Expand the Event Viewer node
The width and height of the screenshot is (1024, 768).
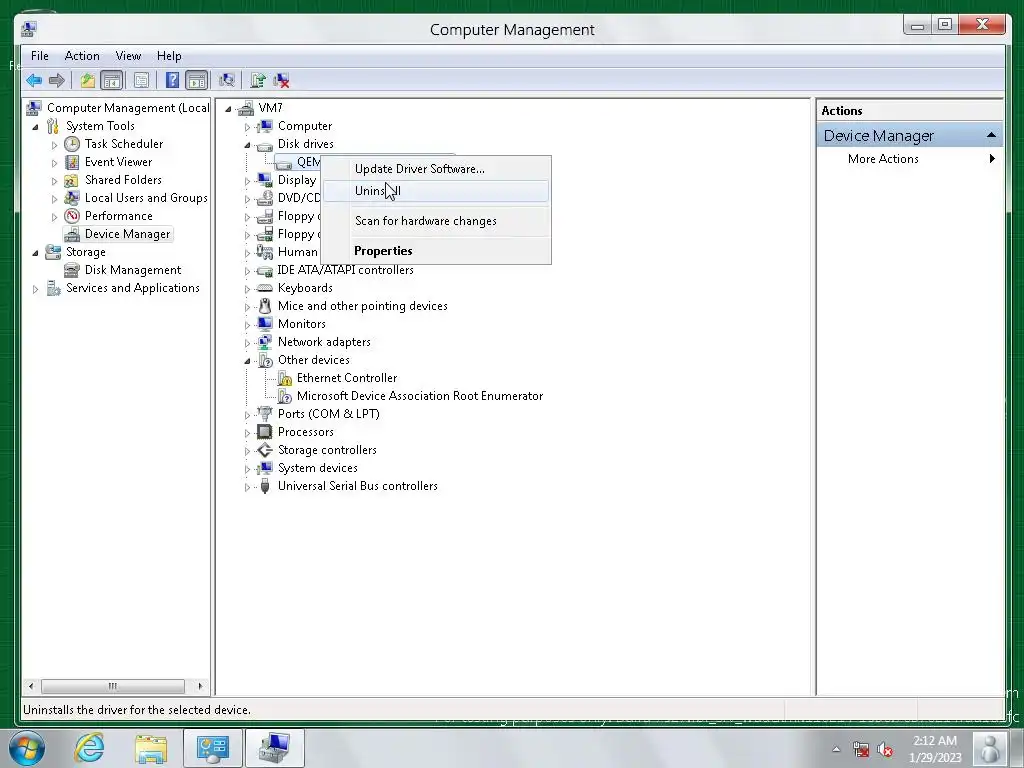[54, 163]
